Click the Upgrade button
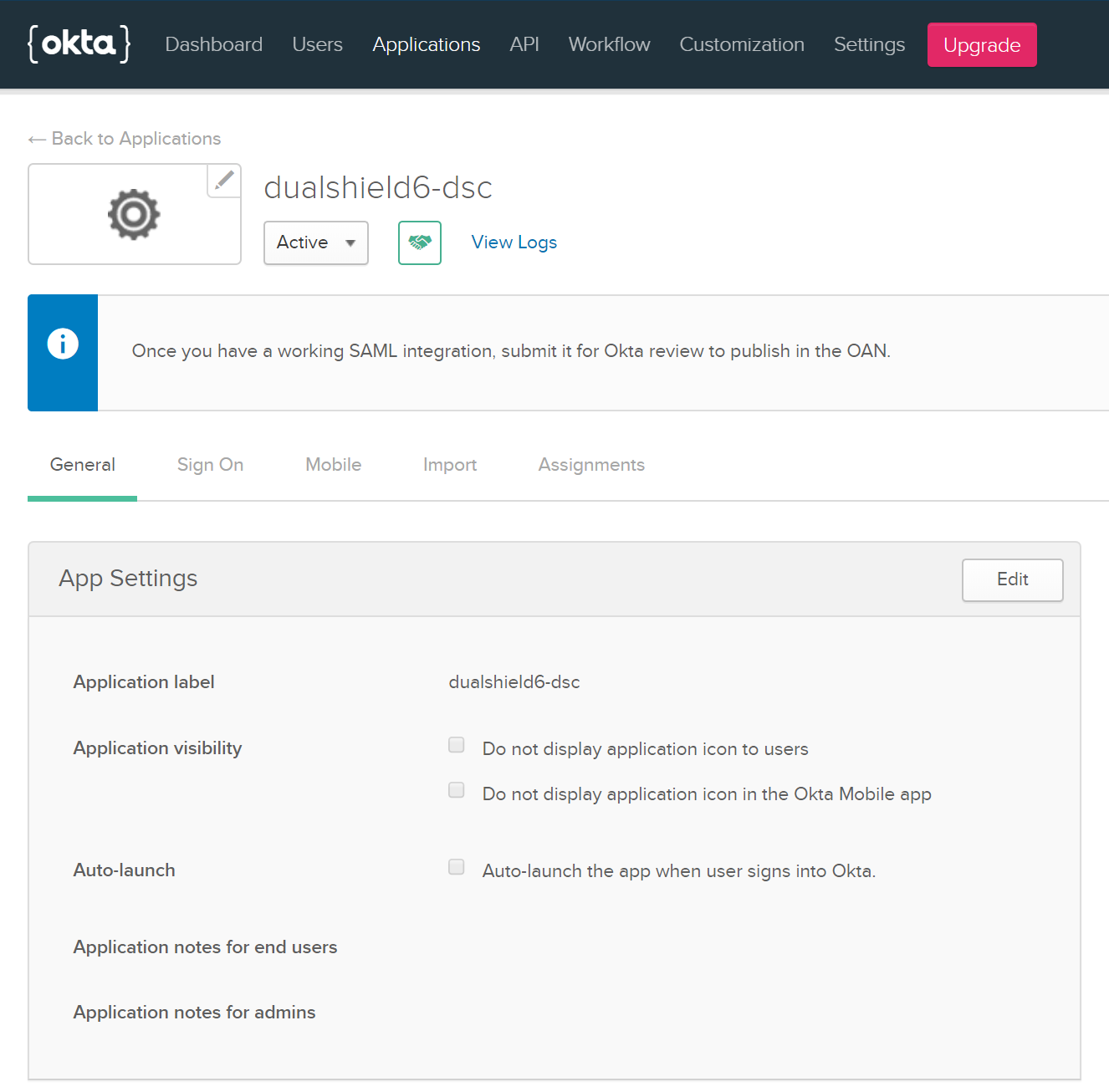 982,45
